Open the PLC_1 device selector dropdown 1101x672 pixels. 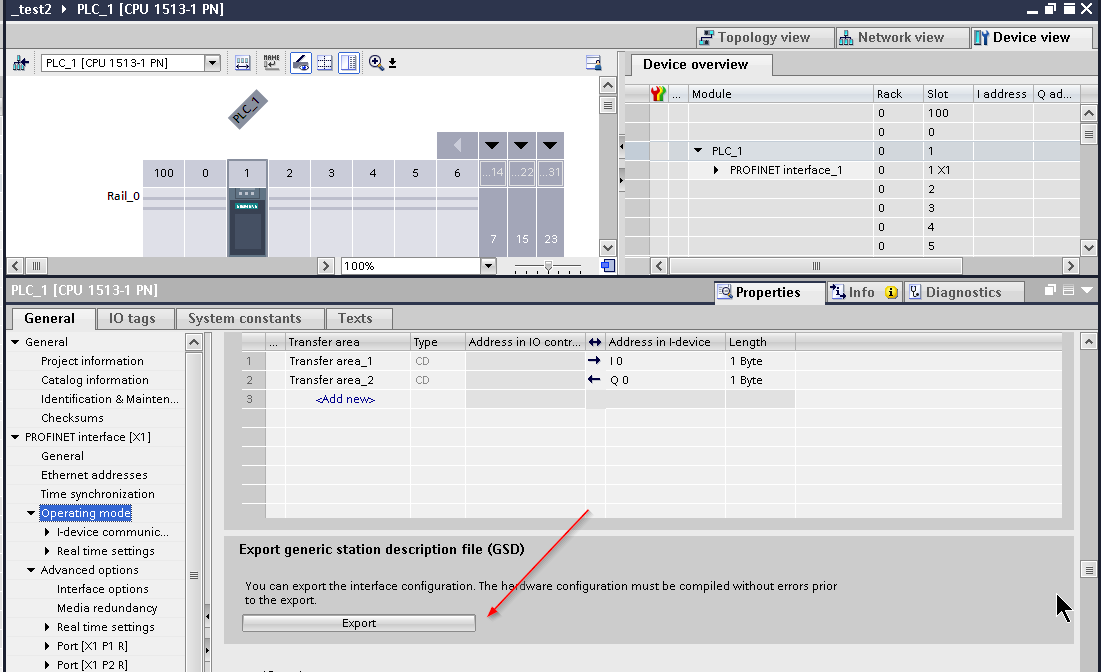click(x=212, y=63)
